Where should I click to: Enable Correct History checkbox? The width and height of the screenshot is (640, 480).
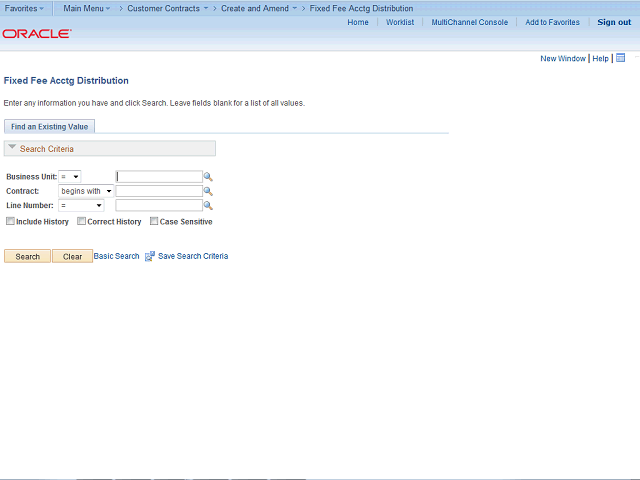tap(81, 221)
